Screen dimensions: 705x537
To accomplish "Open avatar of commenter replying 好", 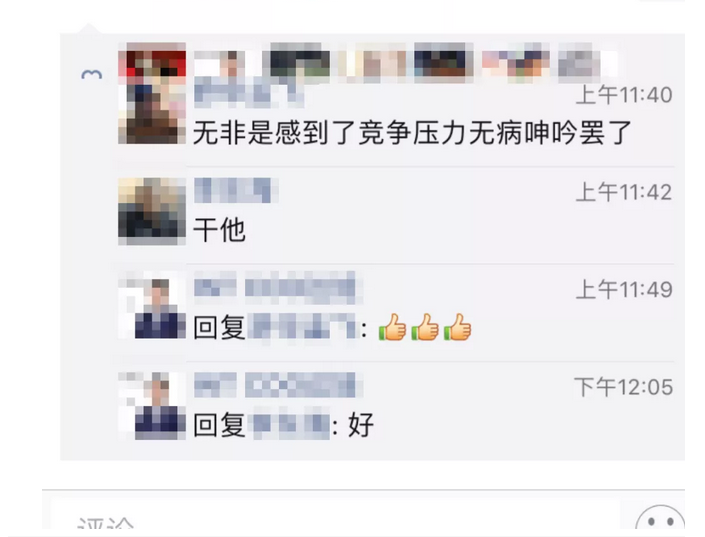I will click(x=152, y=406).
